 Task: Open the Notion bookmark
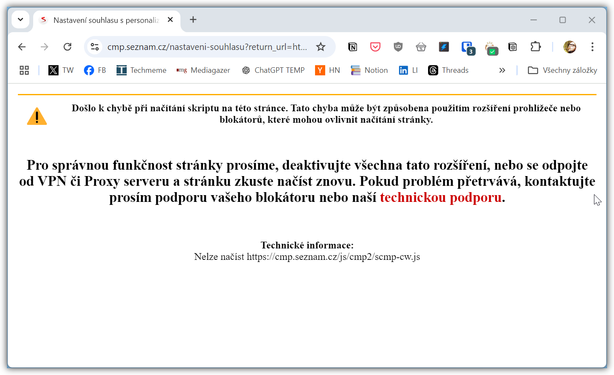(369, 70)
